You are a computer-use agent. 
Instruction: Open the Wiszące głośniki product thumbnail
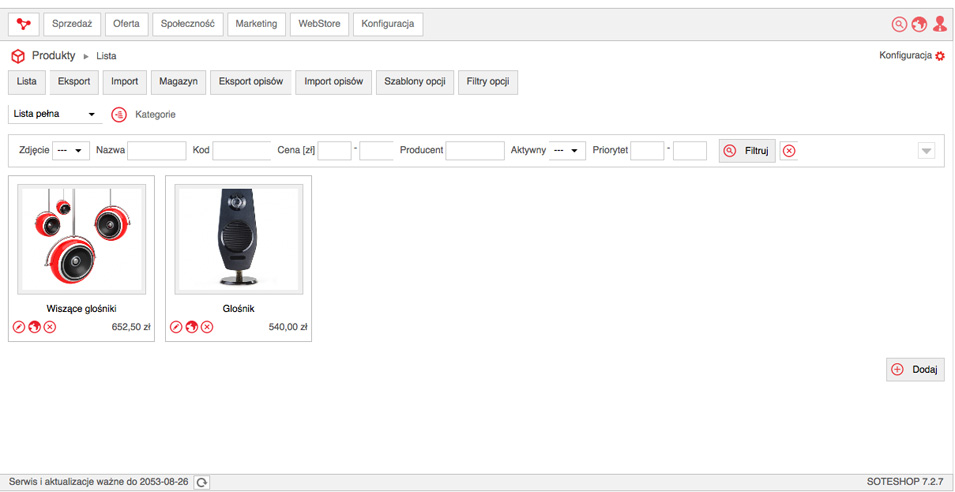(82, 239)
